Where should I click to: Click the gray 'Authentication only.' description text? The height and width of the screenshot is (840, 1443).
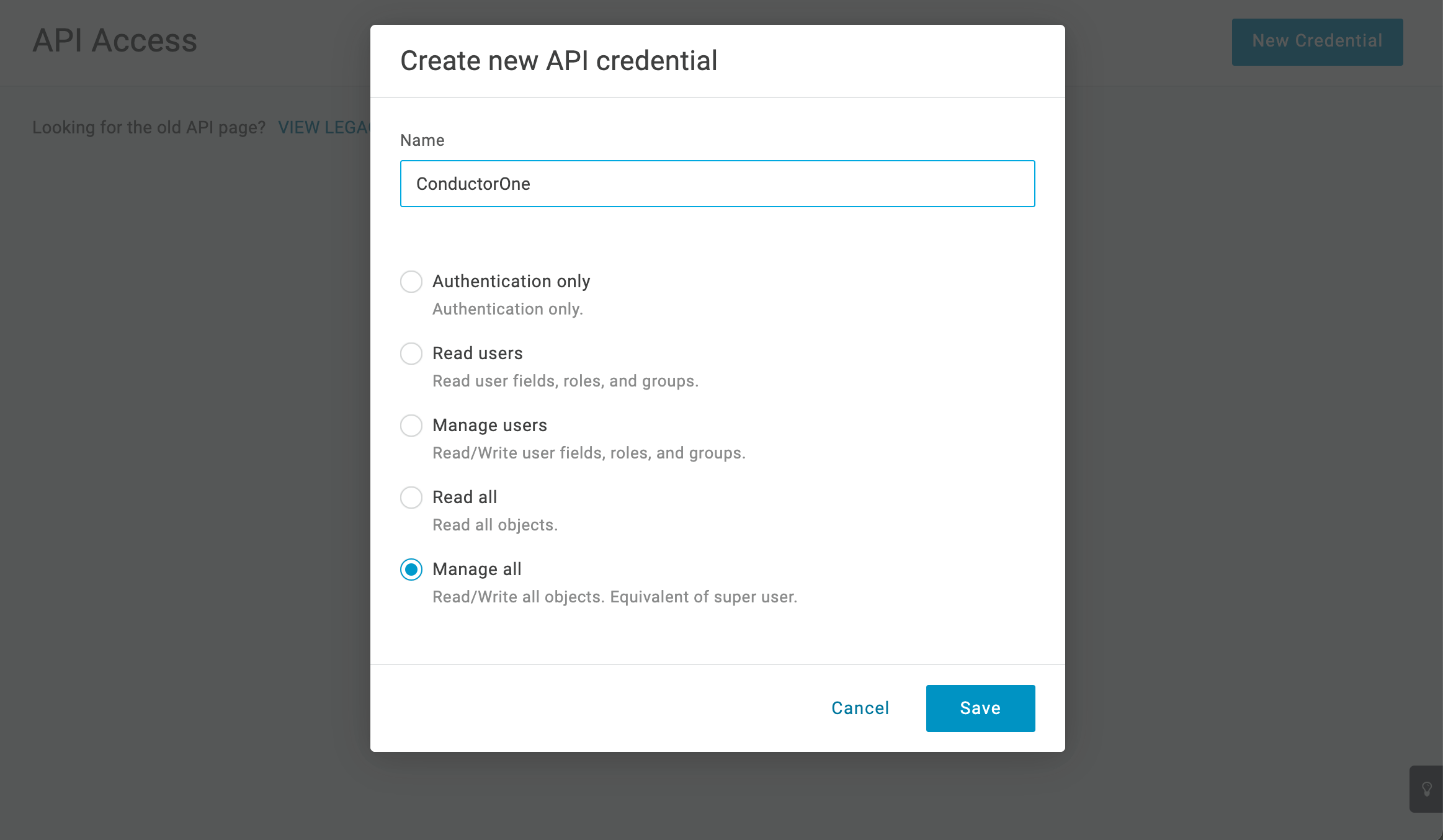[507, 309]
